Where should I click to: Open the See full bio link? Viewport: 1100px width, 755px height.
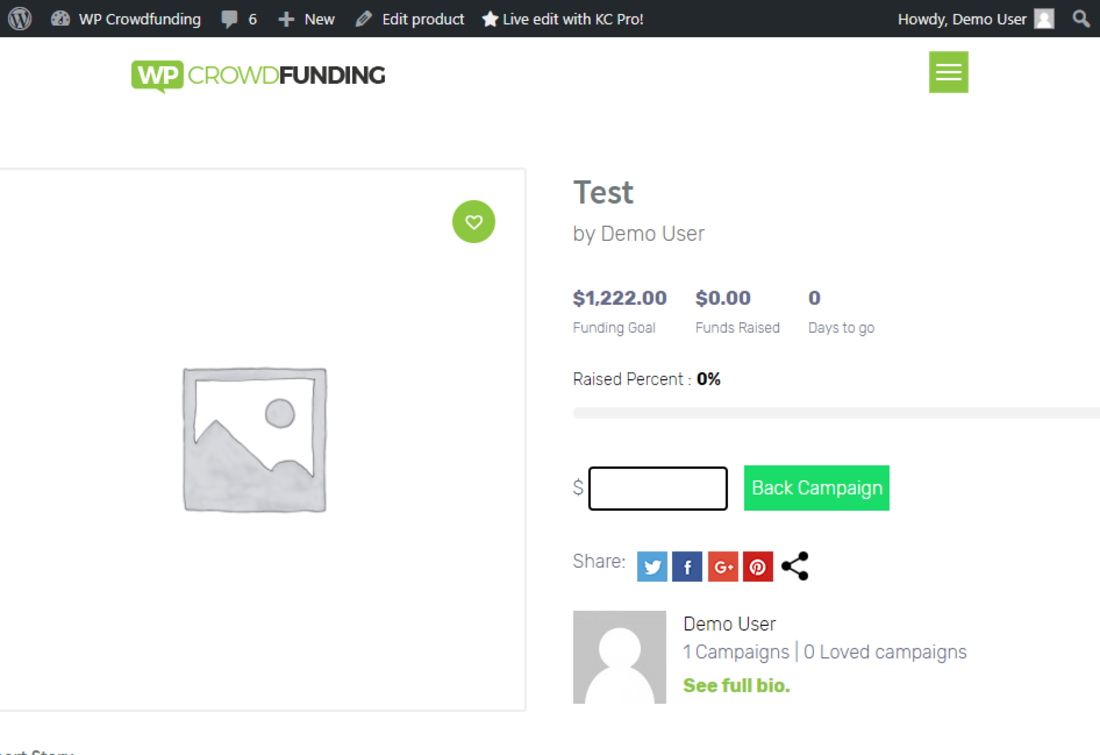736,686
